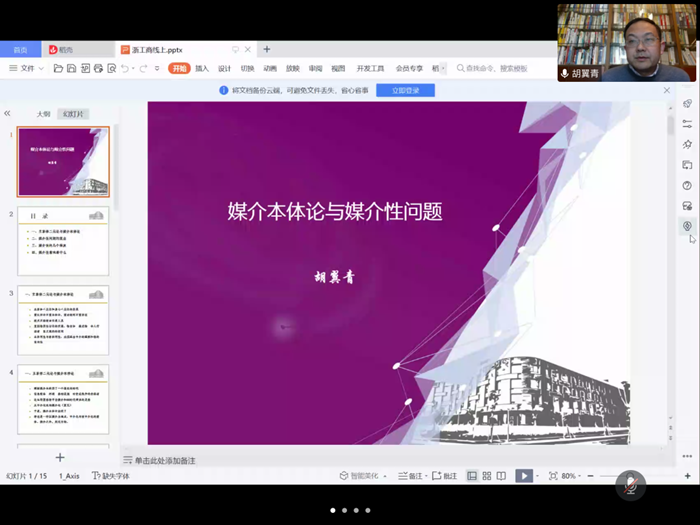Viewport: 700px width, 525px height.
Task: Switch to the 大纲 outline panel tab
Action: pos(43,114)
